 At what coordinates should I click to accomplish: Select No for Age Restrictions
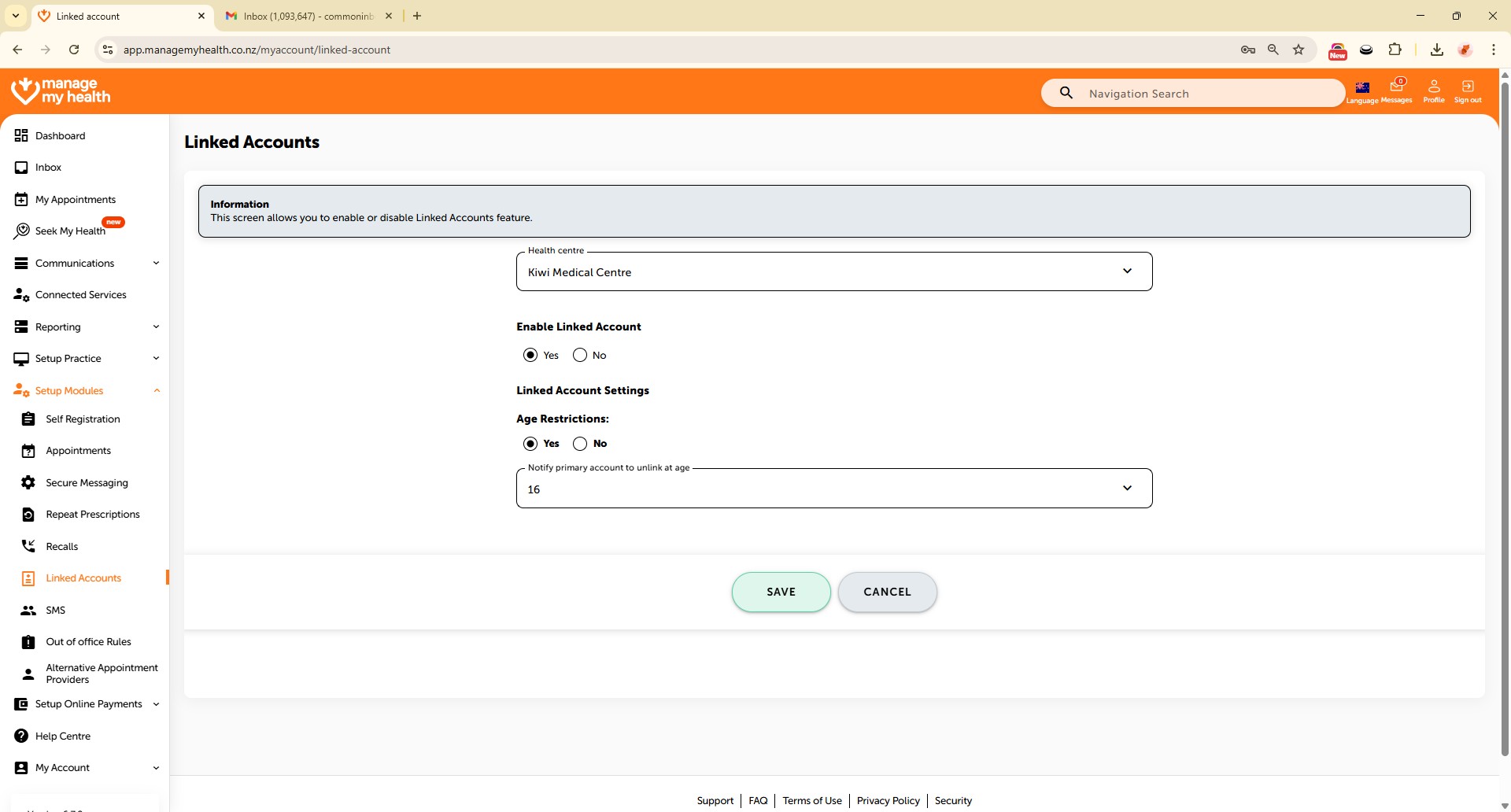click(580, 444)
